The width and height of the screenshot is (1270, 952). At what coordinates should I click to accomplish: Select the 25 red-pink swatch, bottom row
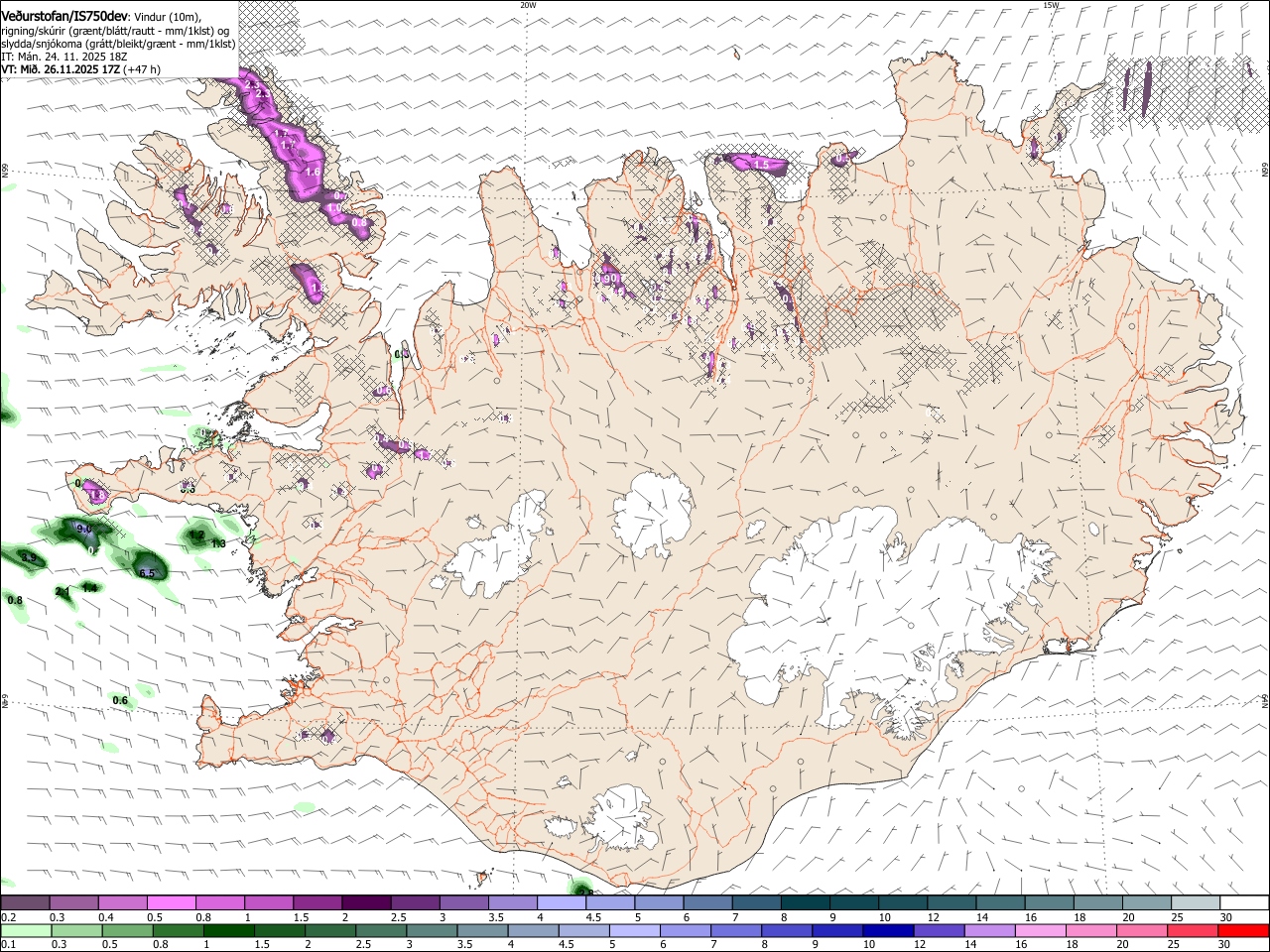pos(1193,930)
